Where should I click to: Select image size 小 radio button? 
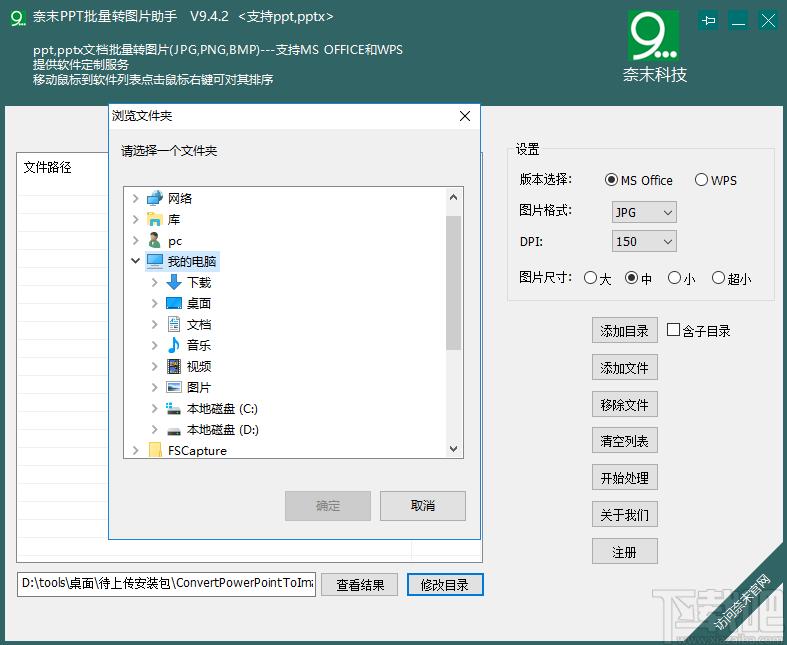[674, 278]
